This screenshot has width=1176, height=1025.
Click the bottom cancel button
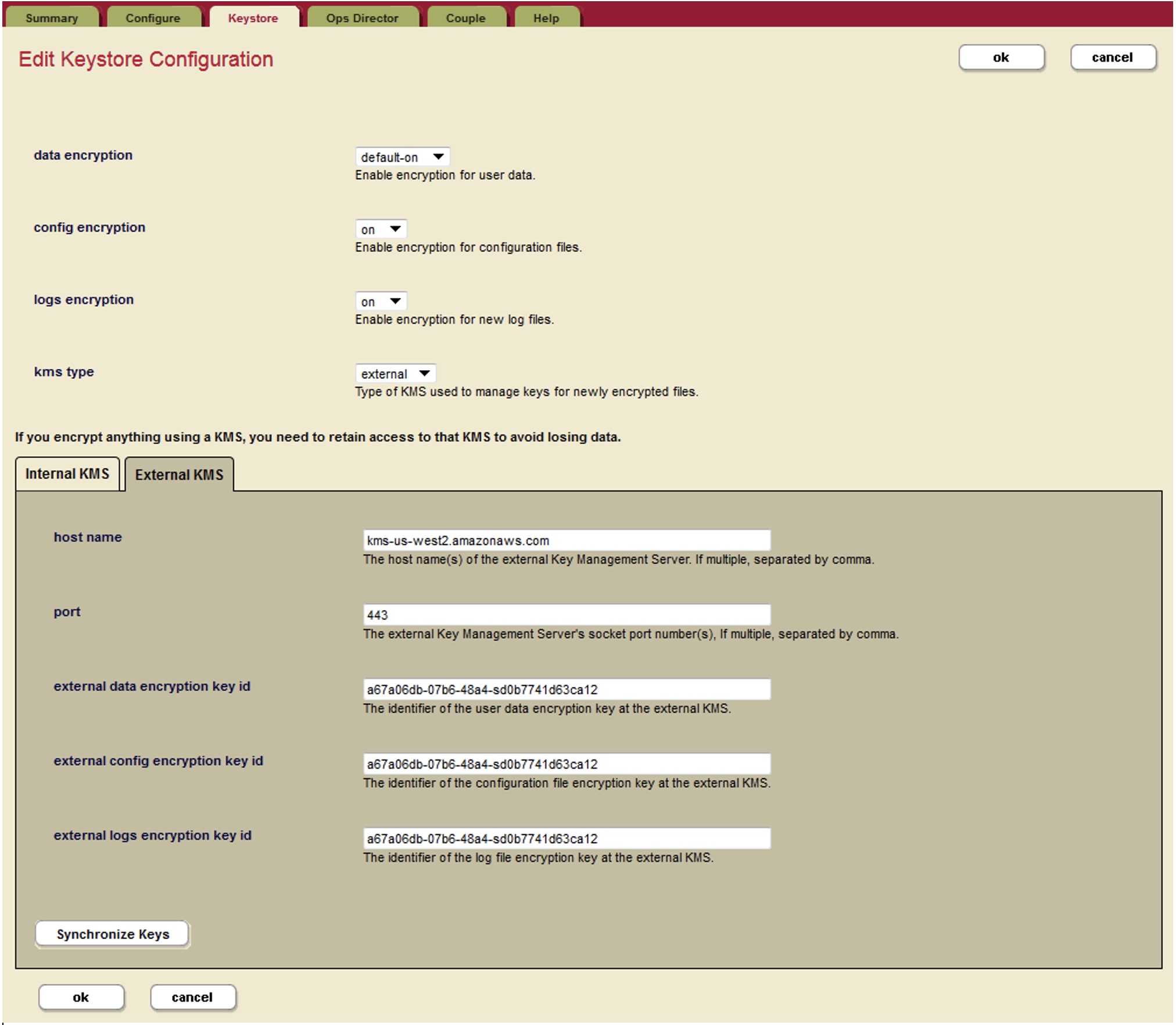(x=192, y=997)
